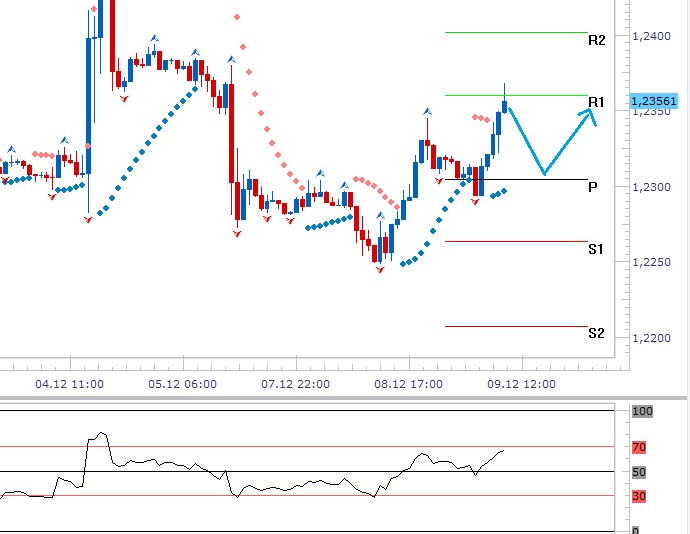Click the RSI 30 level label

pos(639,496)
